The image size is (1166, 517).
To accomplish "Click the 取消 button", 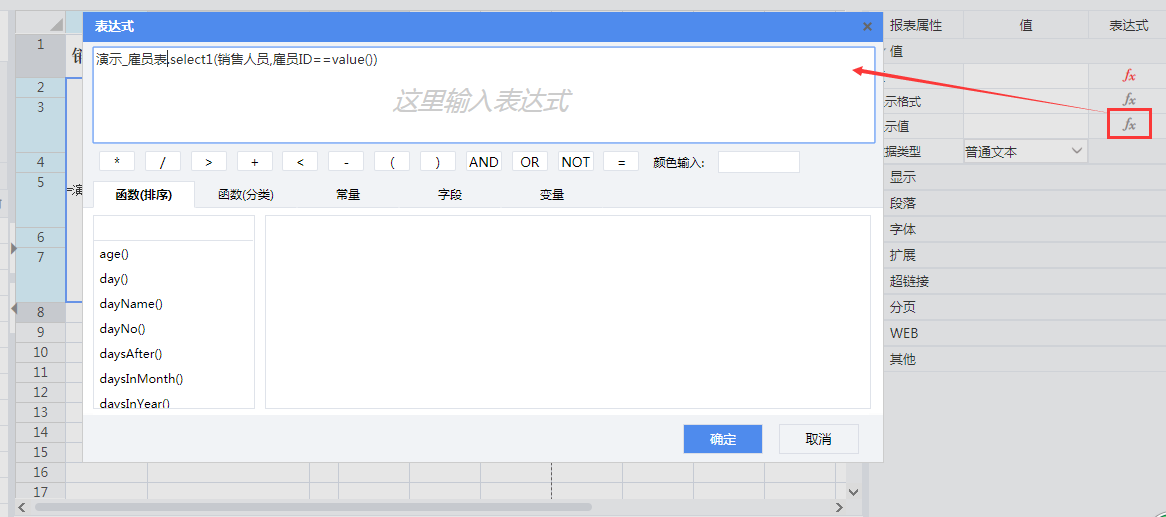I will click(x=818, y=439).
